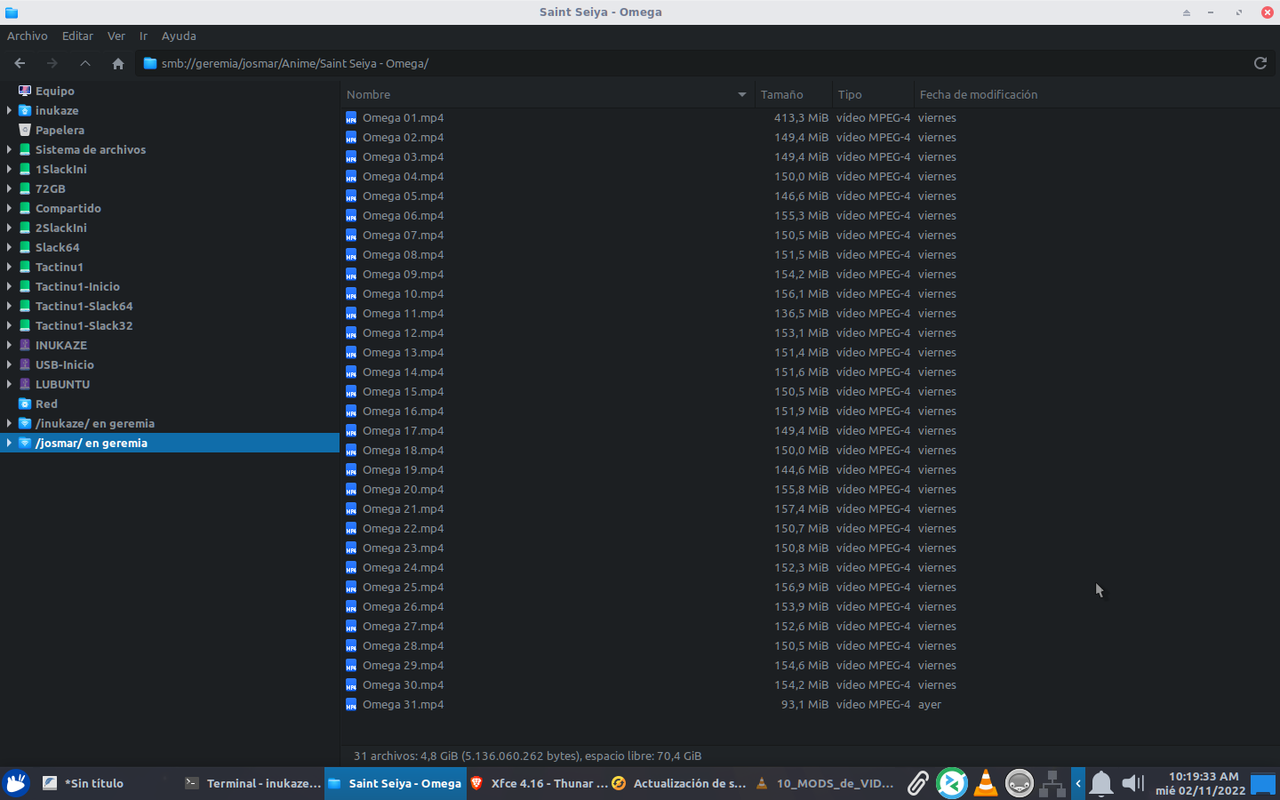Click the ayer date cell
This screenshot has height=800, width=1280.
(x=930, y=705)
